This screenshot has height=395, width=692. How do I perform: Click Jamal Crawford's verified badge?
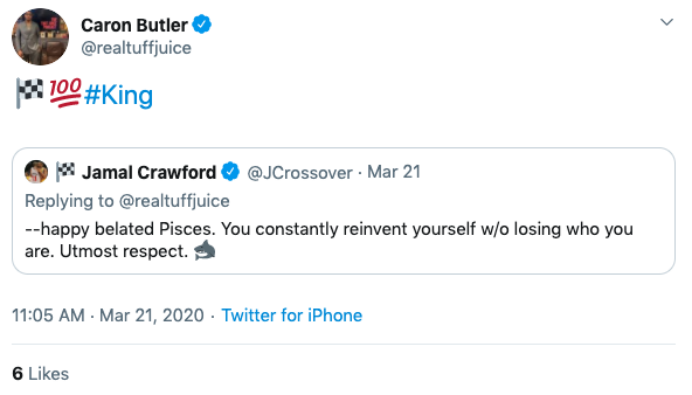[230, 172]
